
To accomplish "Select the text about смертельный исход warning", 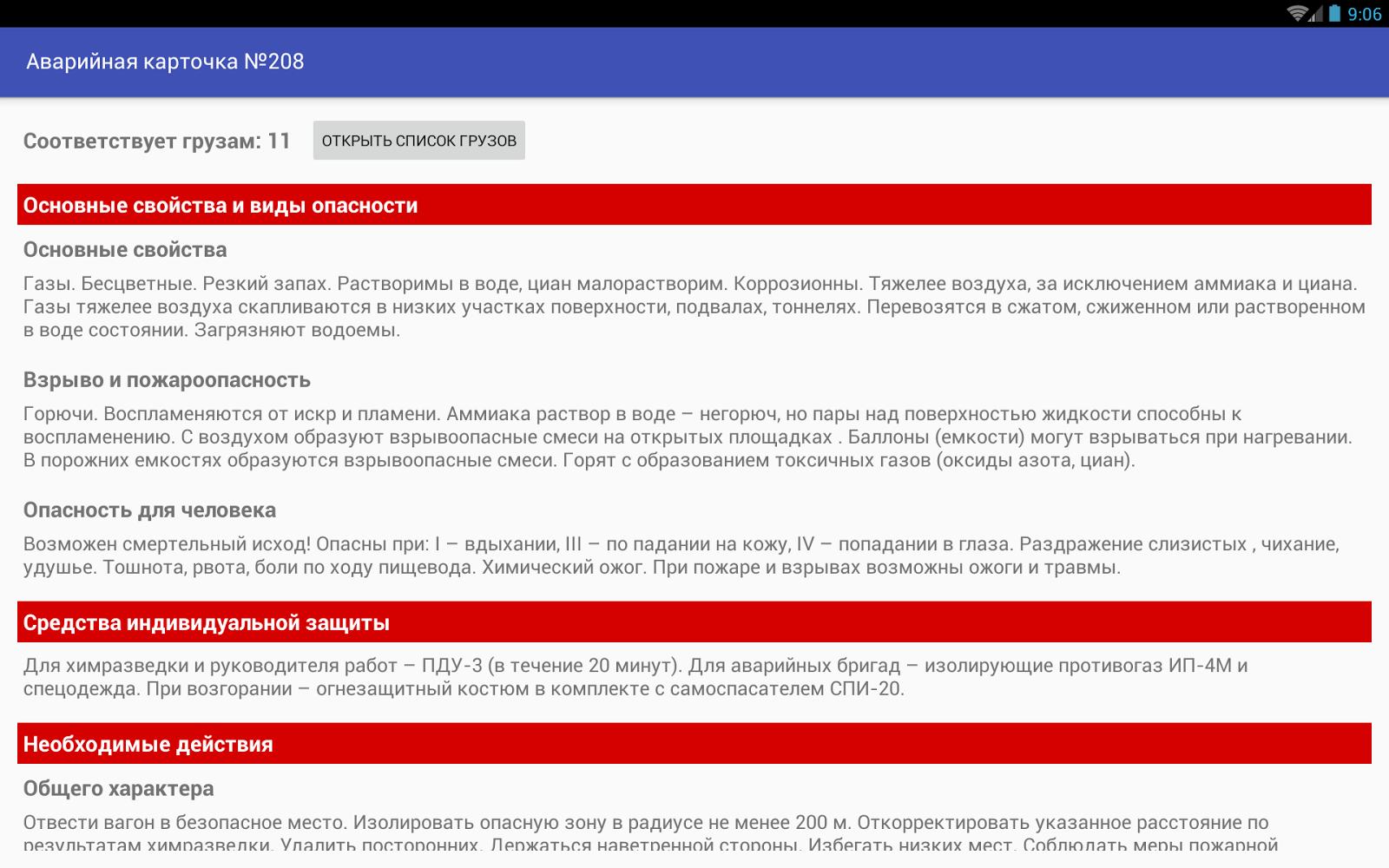I will pyautogui.click(x=686, y=556).
